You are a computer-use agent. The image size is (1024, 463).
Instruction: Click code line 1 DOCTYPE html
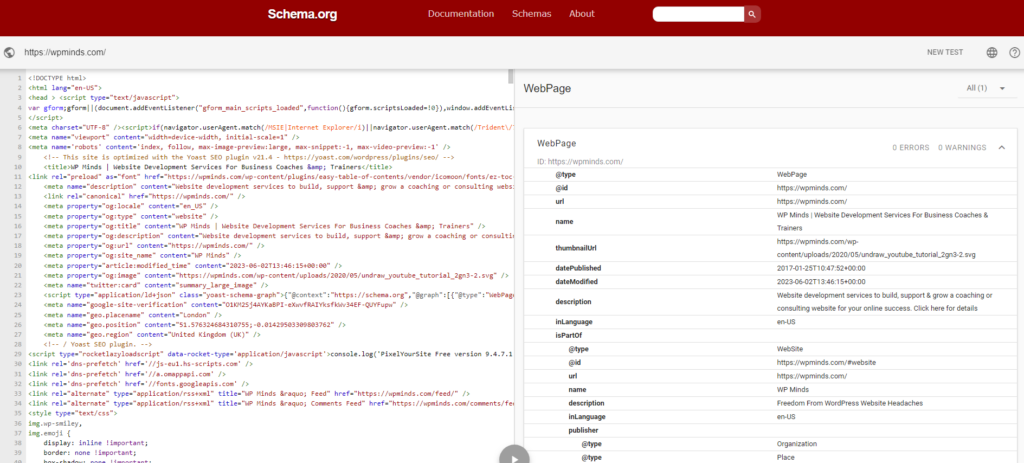56,78
